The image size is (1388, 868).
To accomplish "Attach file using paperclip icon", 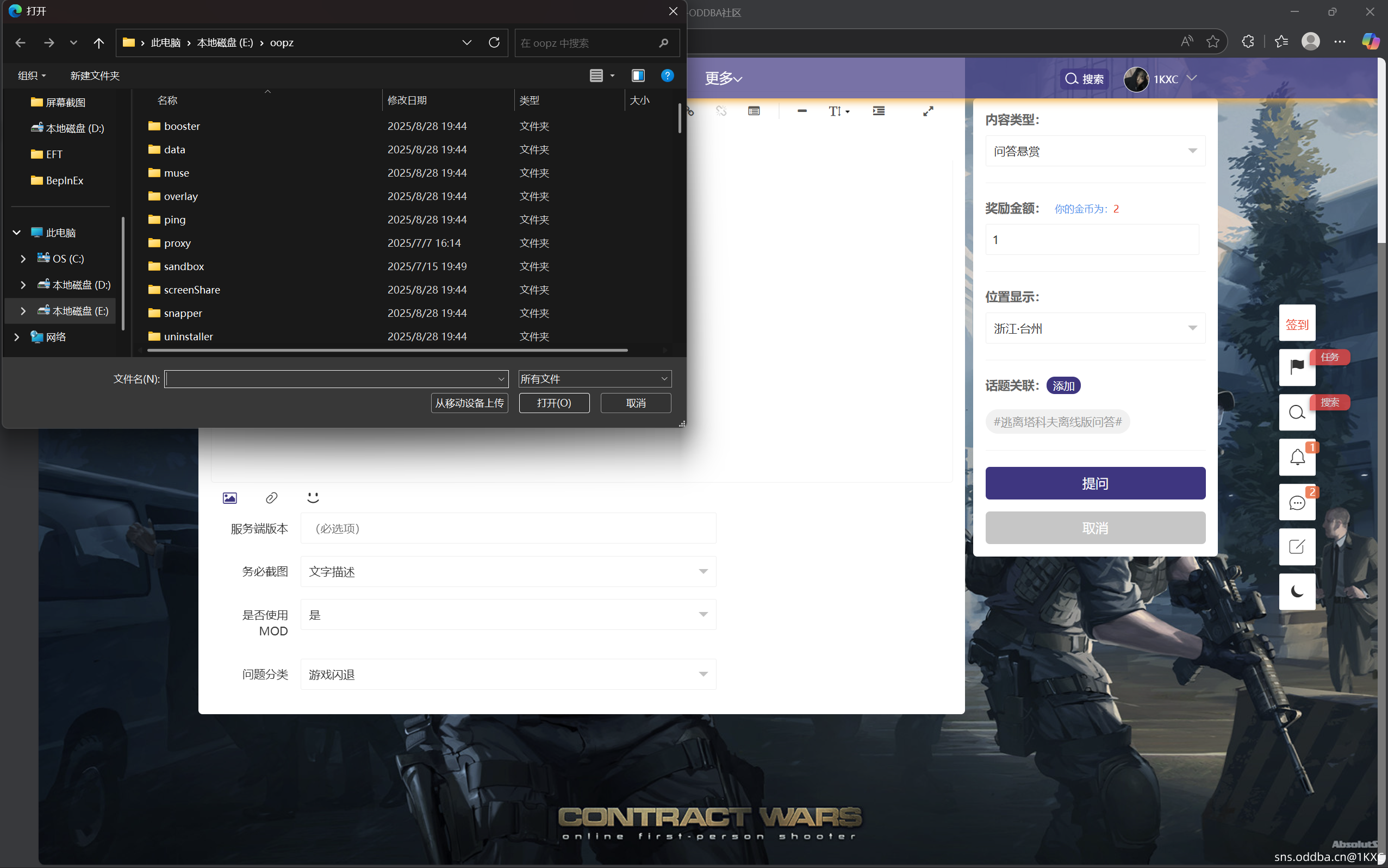I will point(272,498).
